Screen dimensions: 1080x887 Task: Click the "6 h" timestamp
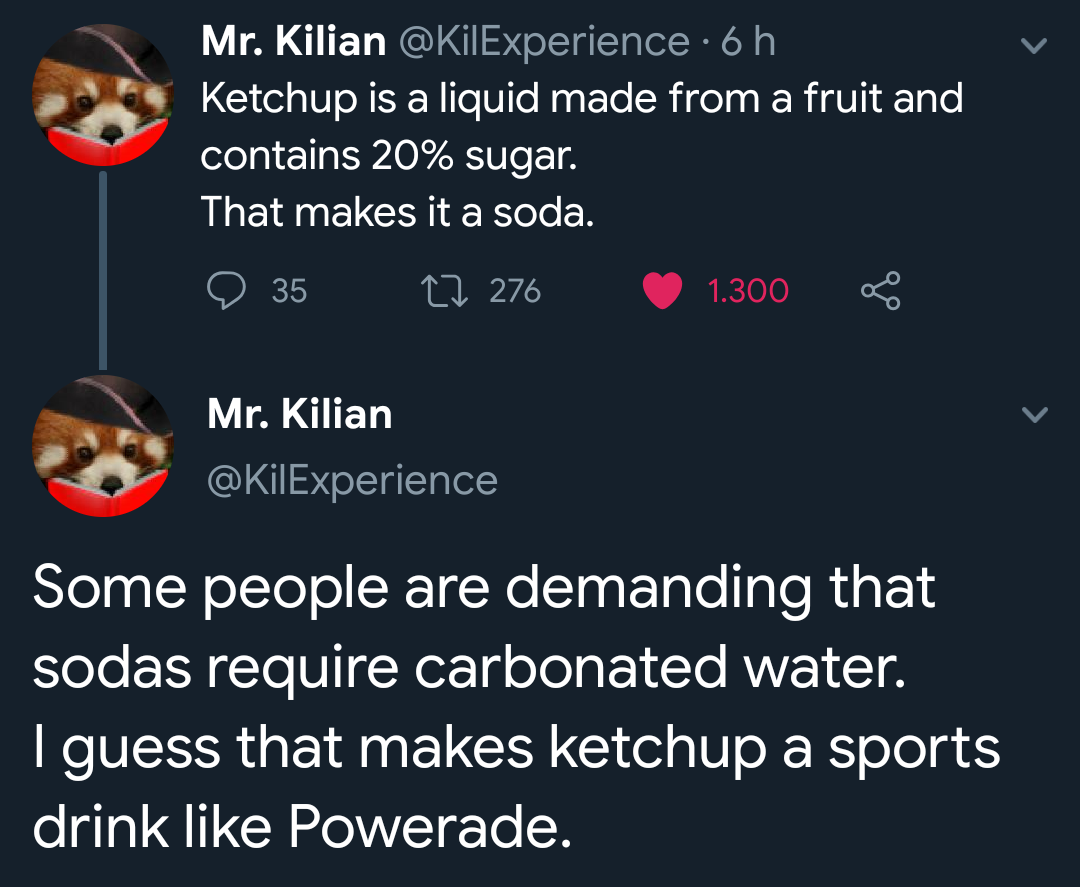tap(745, 42)
